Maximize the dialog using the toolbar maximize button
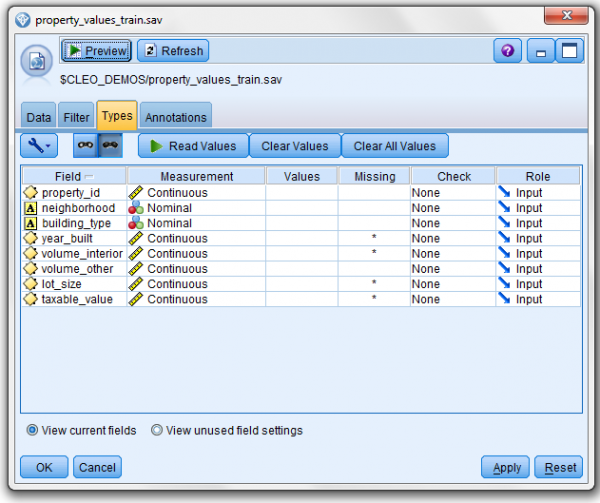This screenshot has width=600, height=503. point(569,51)
